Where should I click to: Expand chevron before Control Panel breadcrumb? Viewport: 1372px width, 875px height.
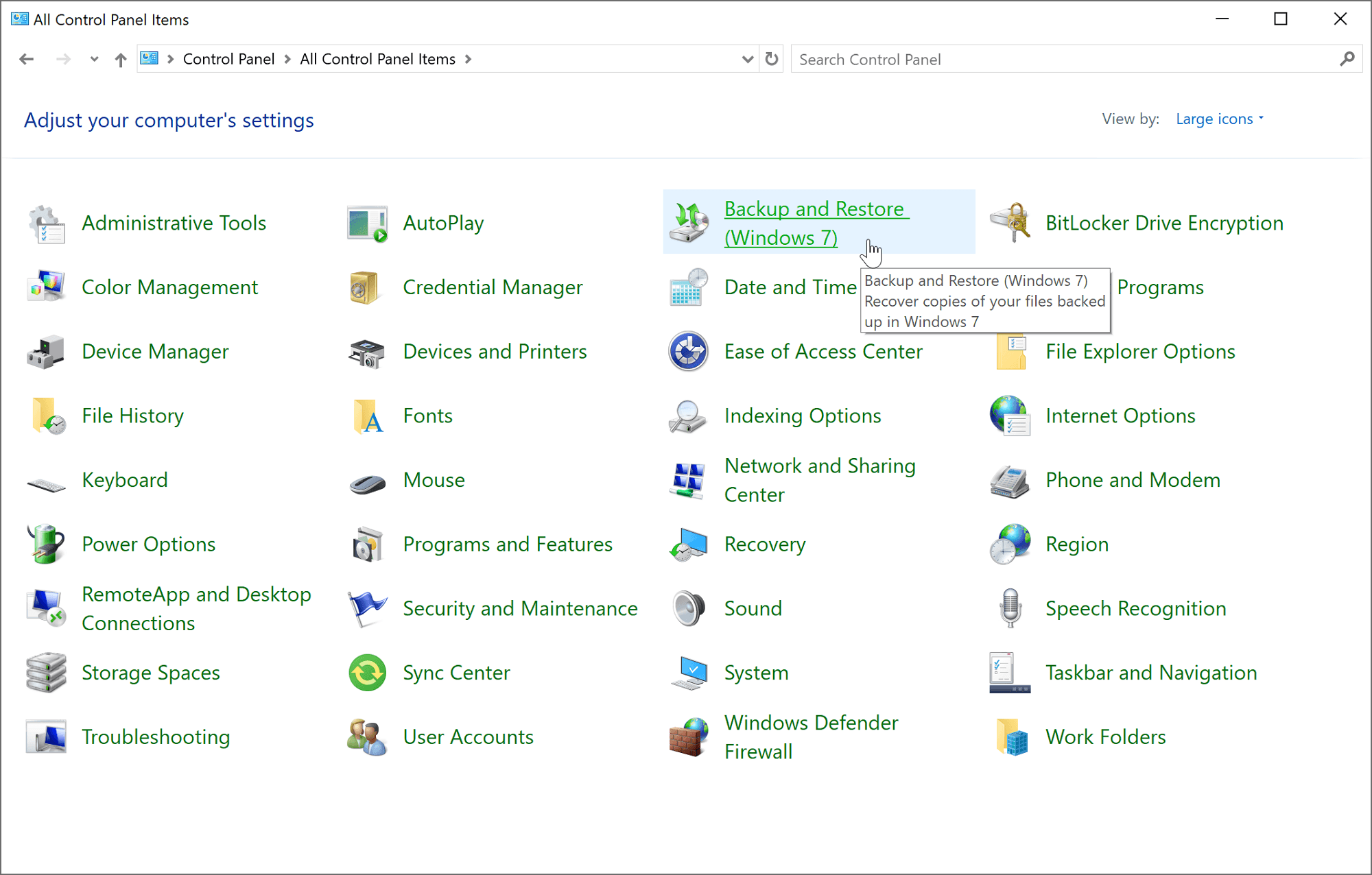coord(170,60)
